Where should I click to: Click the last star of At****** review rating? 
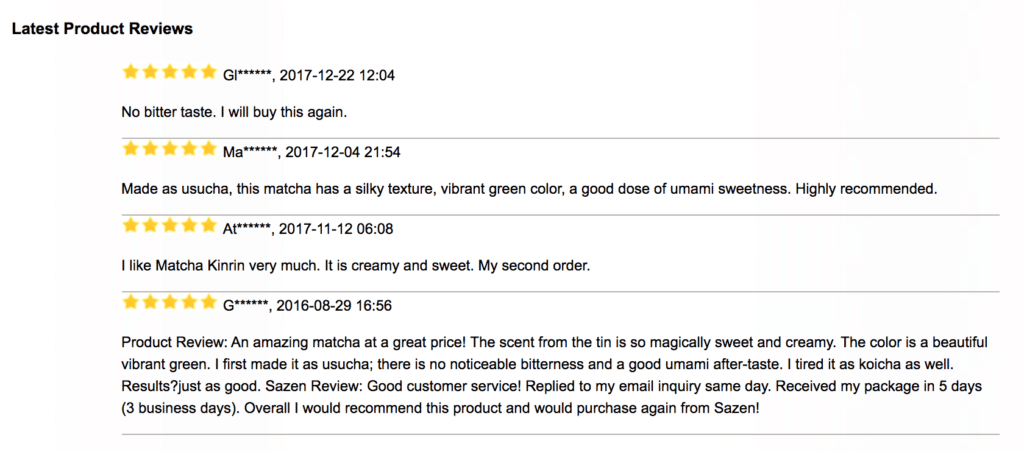208,225
